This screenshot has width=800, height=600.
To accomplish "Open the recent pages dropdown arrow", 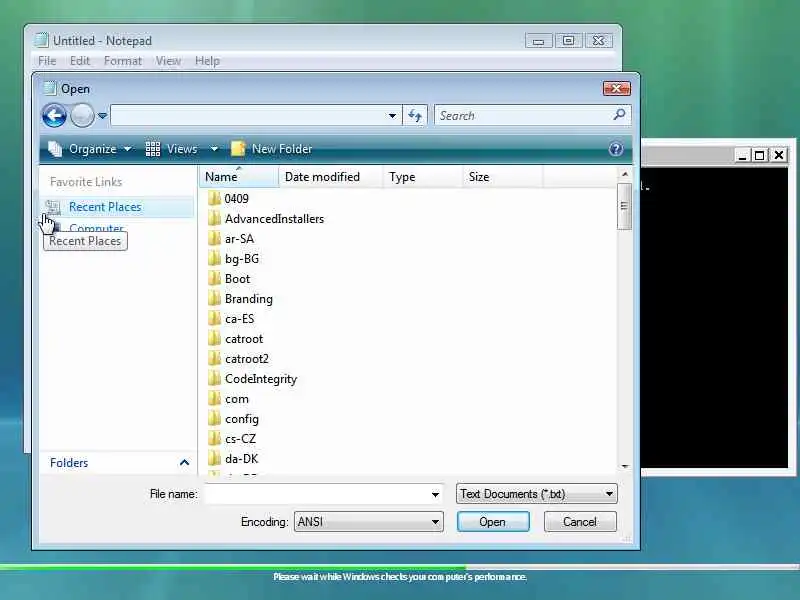I will coord(102,116).
